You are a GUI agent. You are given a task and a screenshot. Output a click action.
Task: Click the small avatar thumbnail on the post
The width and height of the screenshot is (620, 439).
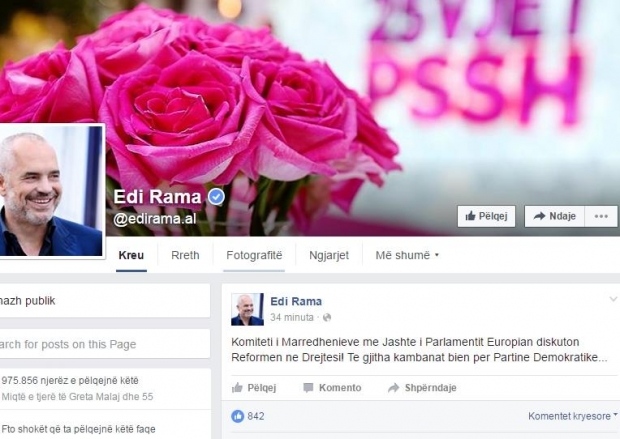248,309
